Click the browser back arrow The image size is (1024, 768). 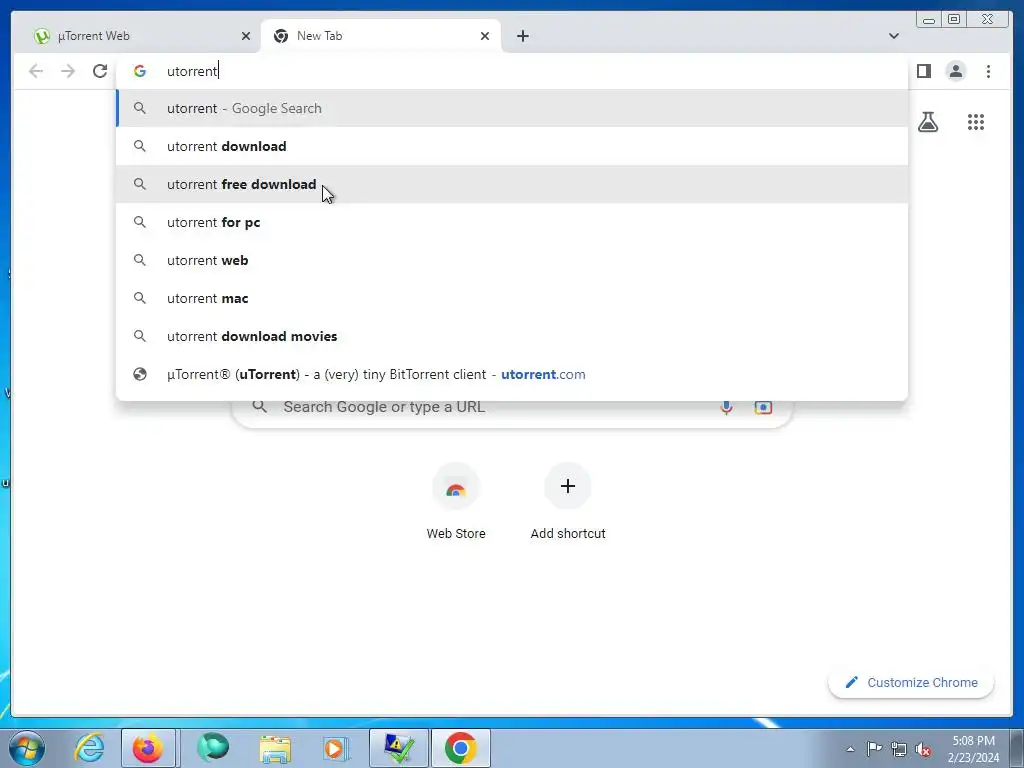[x=36, y=71]
